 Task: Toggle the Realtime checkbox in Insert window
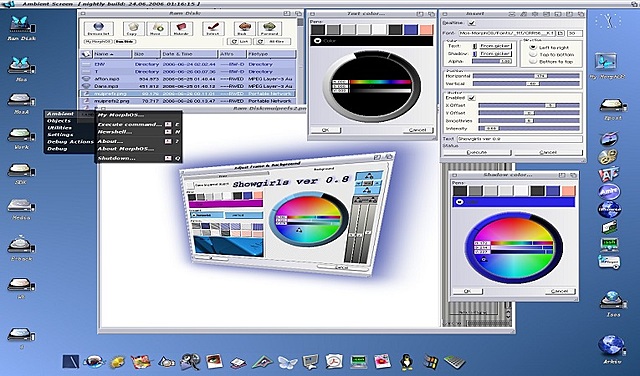click(472, 23)
